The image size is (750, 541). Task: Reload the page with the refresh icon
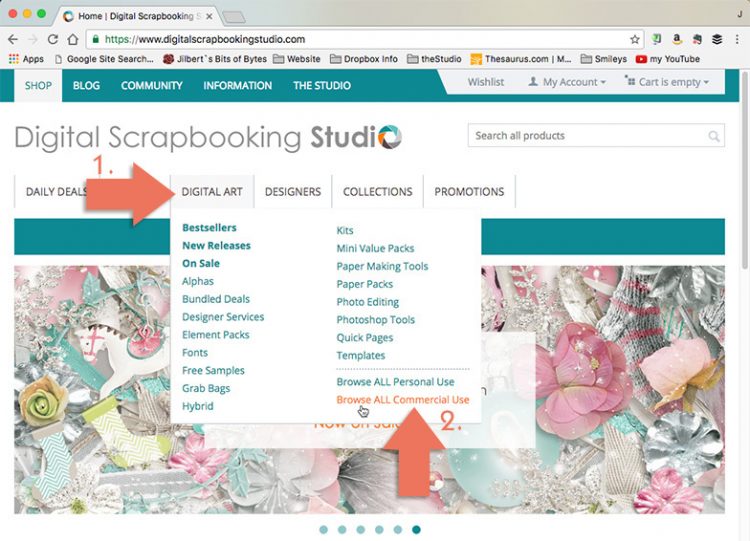(53, 39)
